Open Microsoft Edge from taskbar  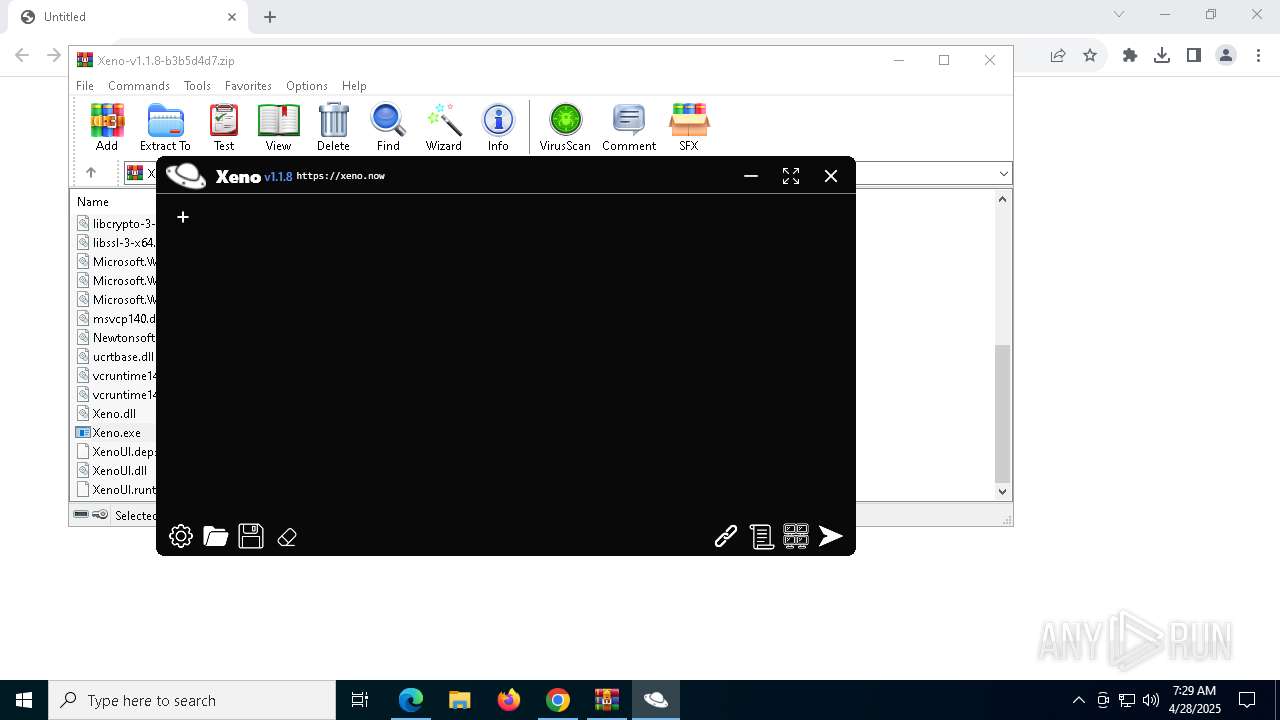pyautogui.click(x=411, y=700)
